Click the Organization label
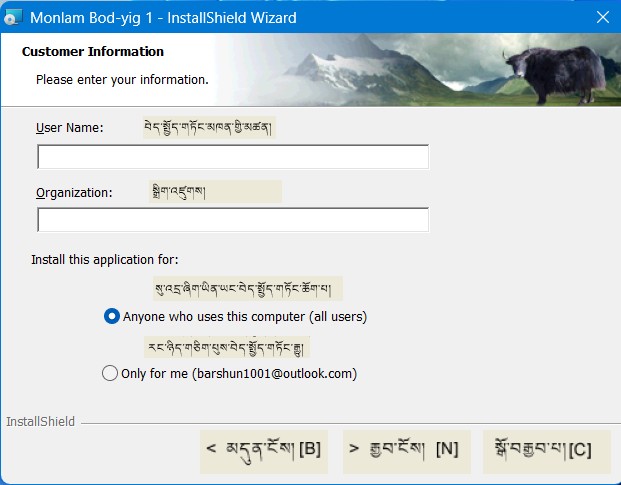 (x=74, y=192)
